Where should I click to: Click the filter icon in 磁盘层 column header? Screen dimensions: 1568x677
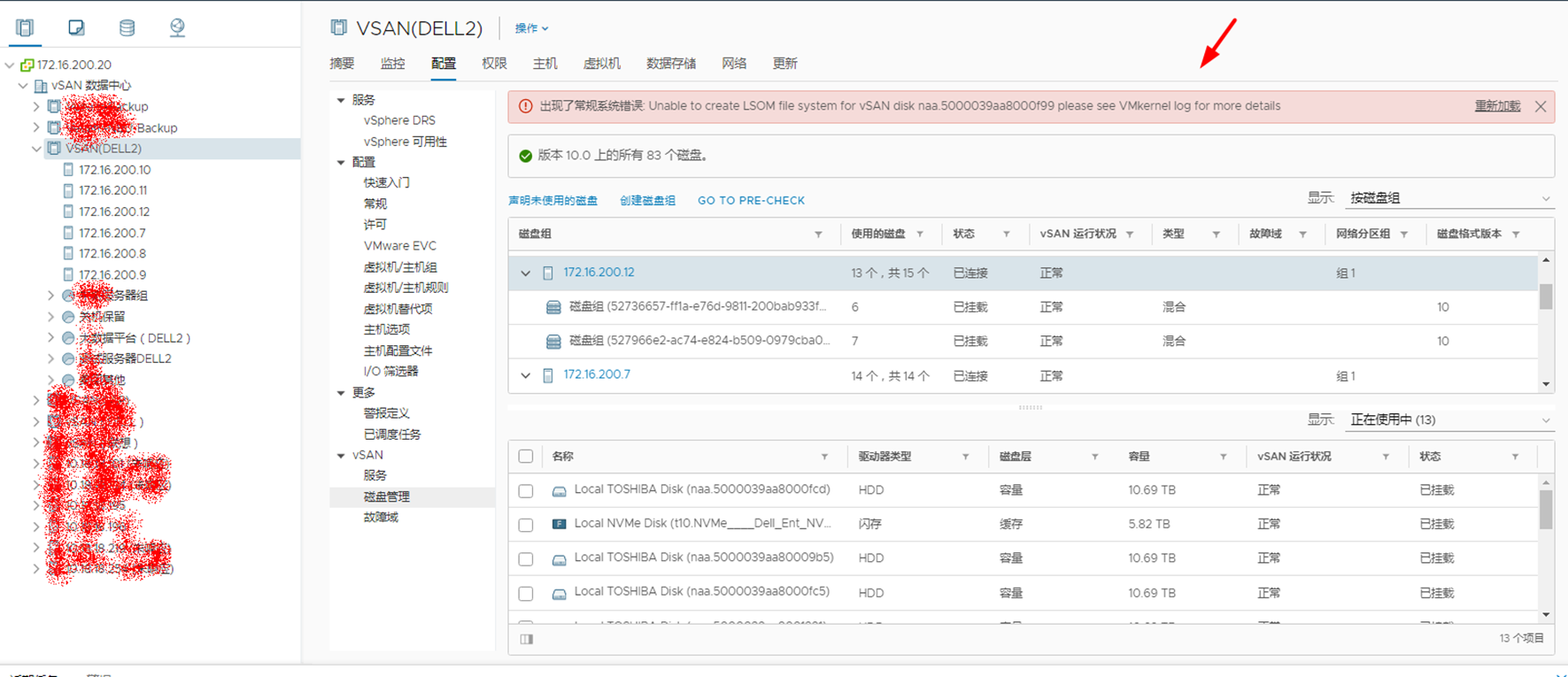[x=1094, y=457]
